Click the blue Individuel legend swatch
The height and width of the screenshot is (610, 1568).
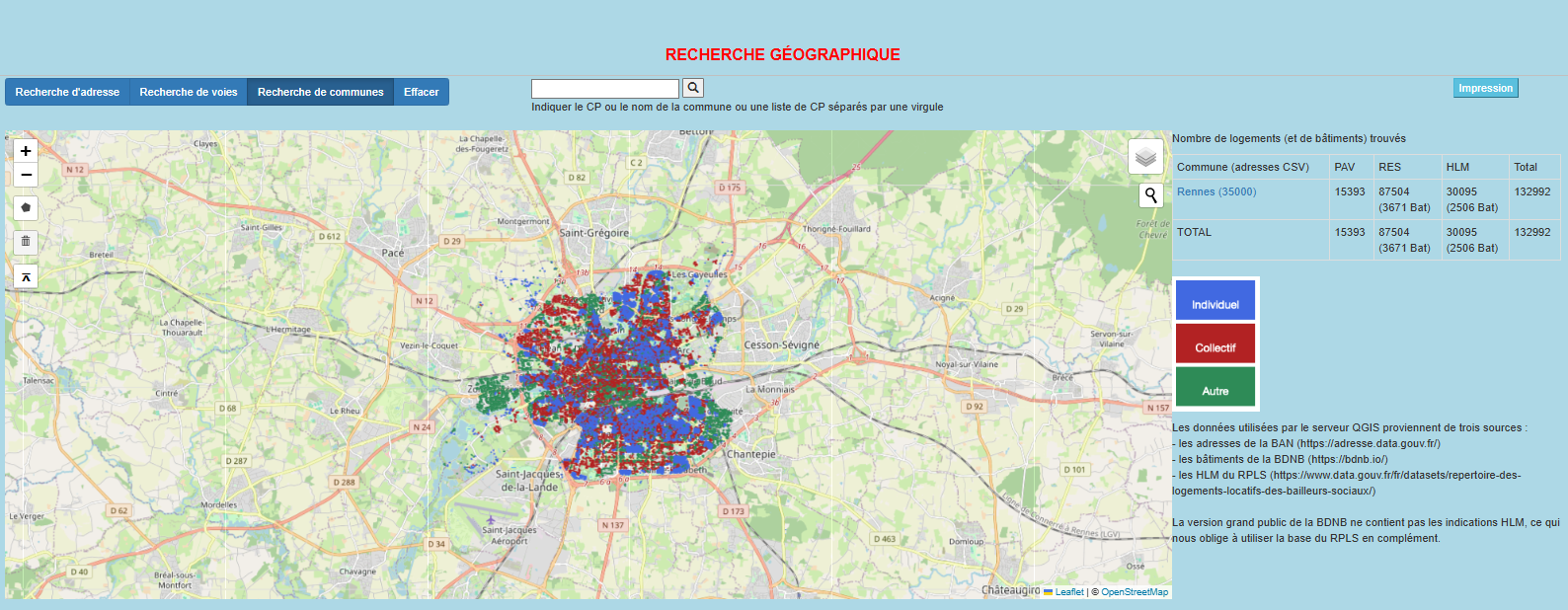(1215, 300)
